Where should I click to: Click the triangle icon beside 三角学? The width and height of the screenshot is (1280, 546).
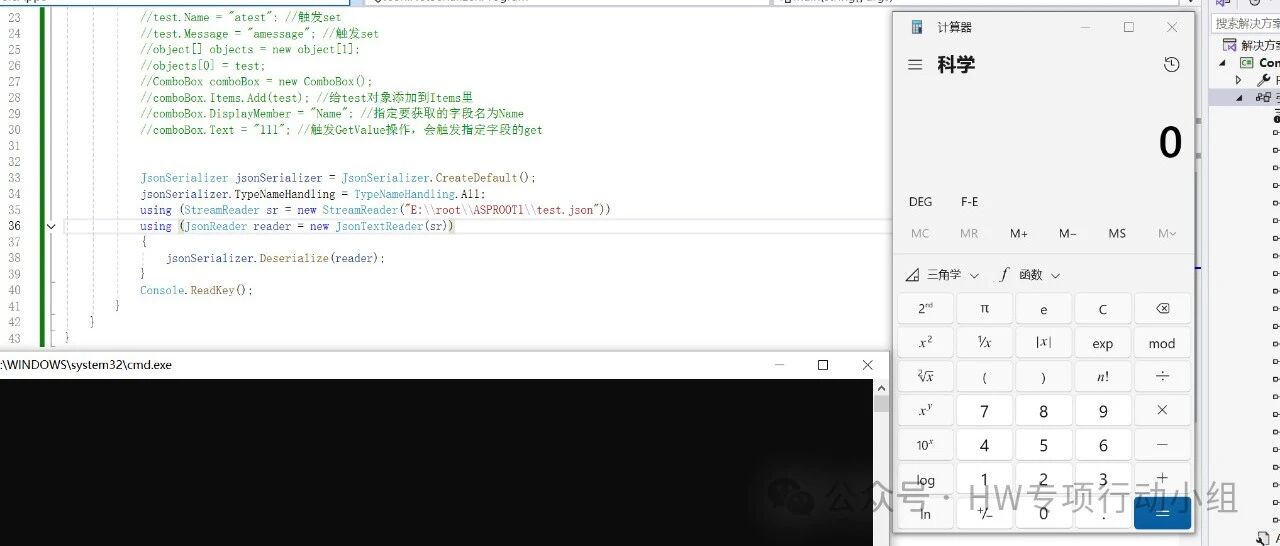pyautogui.click(x=913, y=274)
